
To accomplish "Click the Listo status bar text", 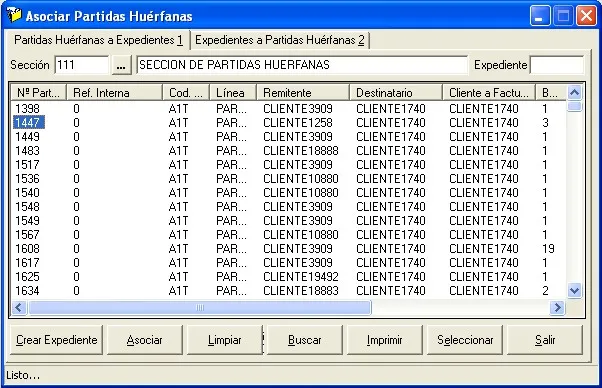I will [23, 375].
